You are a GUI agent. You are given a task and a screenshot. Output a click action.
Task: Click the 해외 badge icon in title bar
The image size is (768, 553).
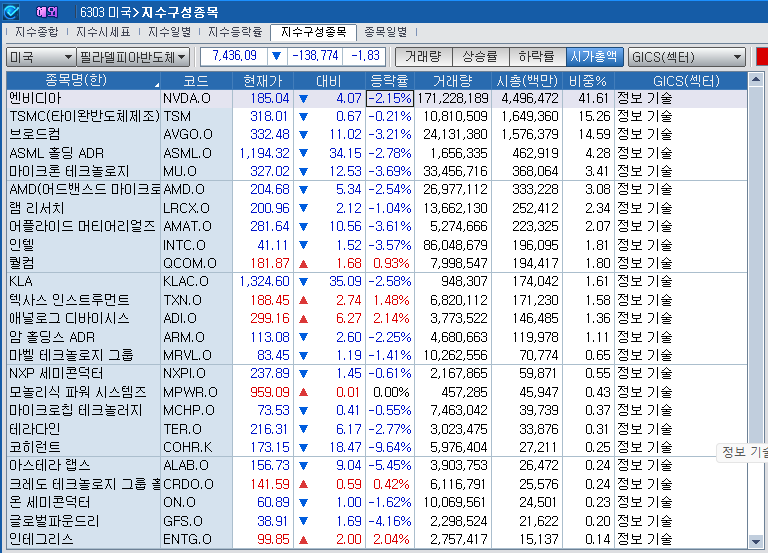(47, 12)
